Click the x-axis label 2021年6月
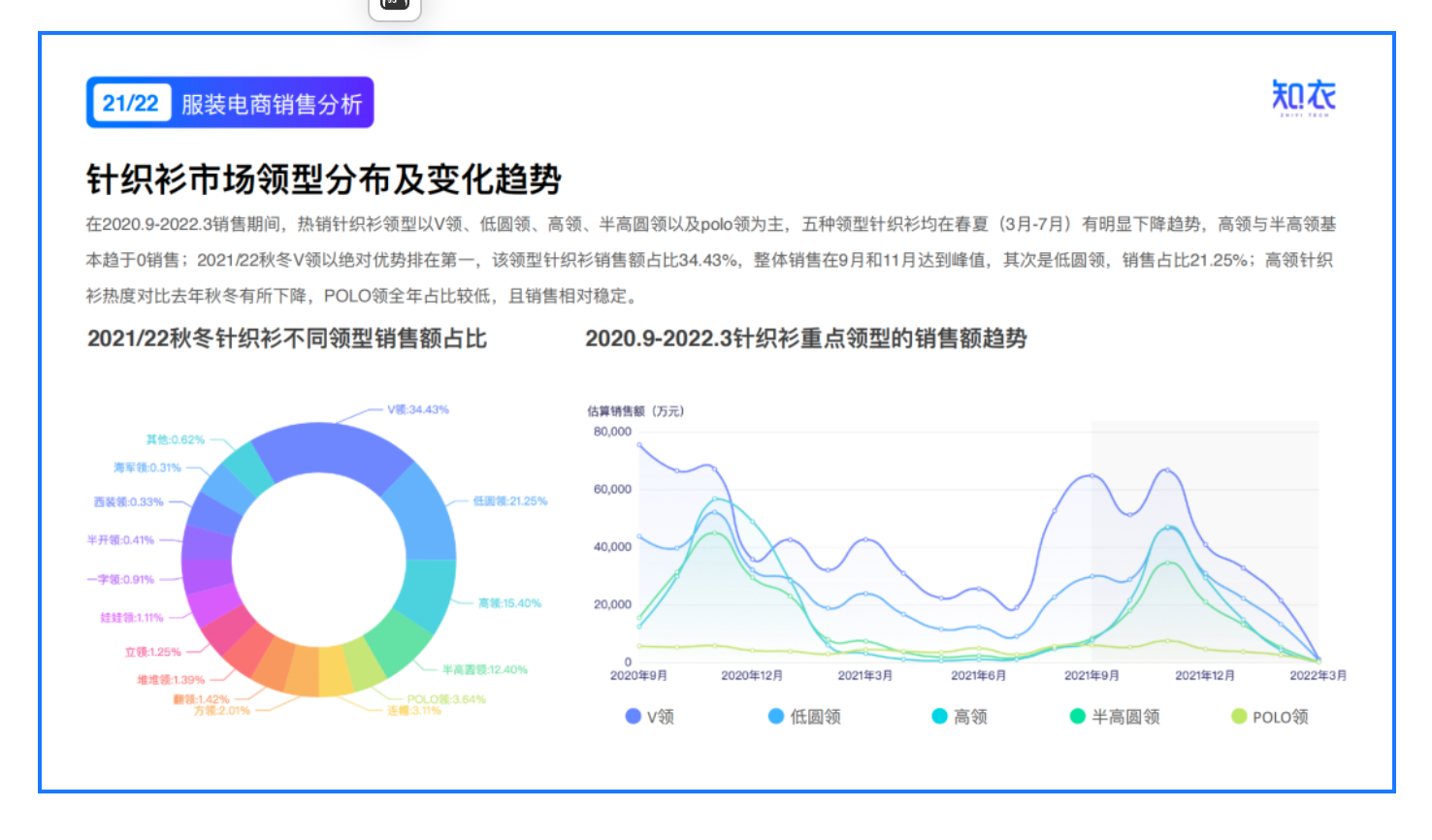The image size is (1432, 840). (x=979, y=675)
